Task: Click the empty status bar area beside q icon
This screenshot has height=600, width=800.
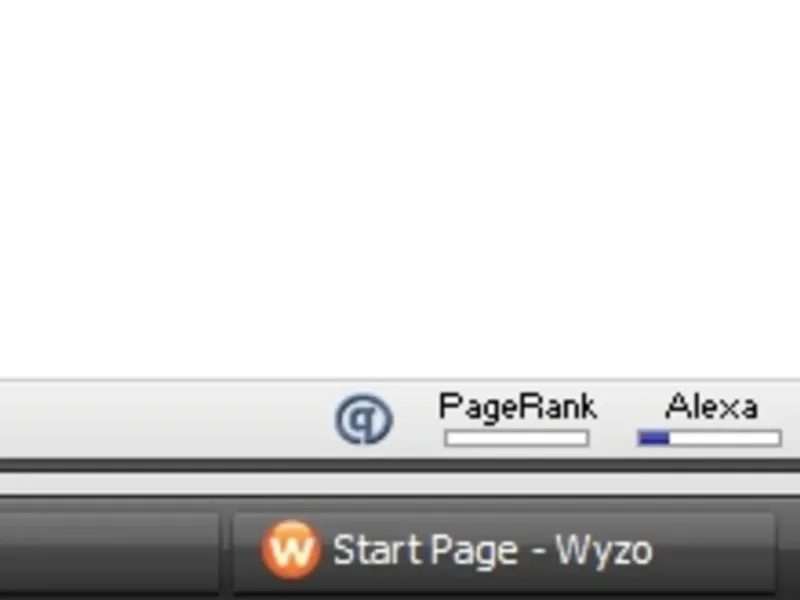Action: 163,419
